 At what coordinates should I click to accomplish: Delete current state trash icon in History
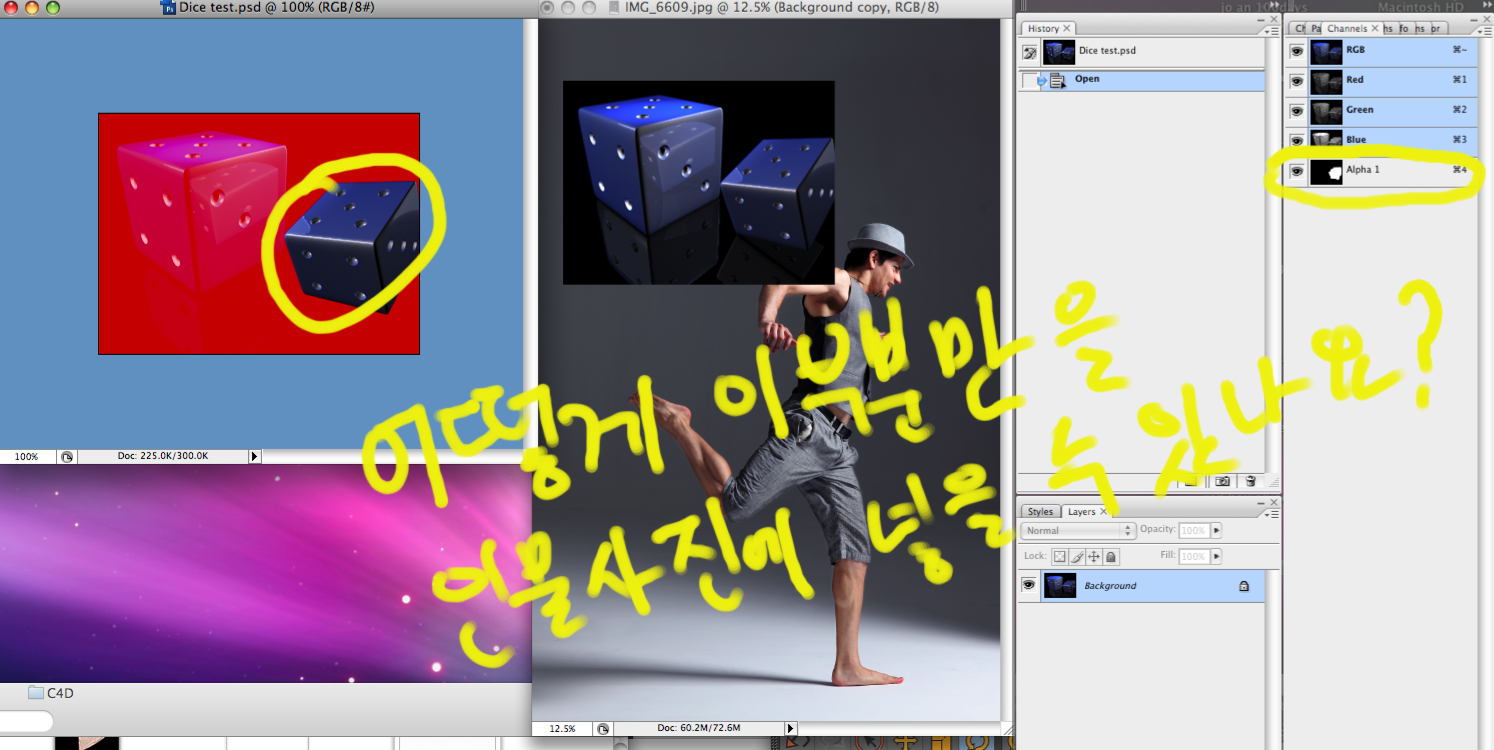point(1250,481)
